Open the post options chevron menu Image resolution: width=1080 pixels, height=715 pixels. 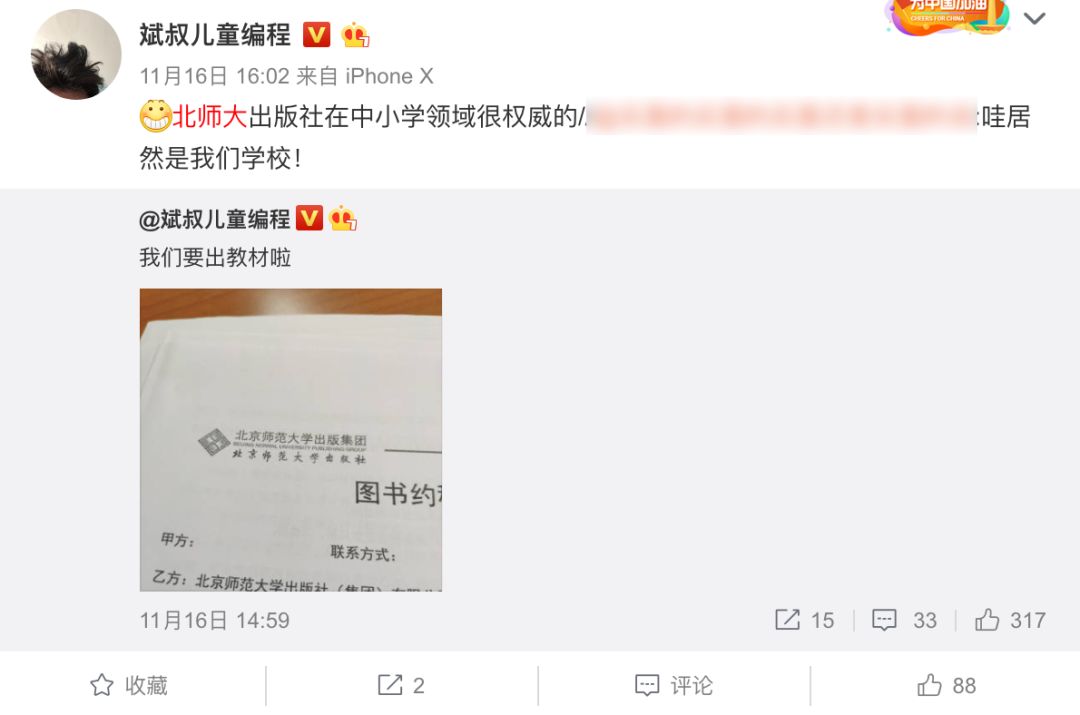point(1034,19)
